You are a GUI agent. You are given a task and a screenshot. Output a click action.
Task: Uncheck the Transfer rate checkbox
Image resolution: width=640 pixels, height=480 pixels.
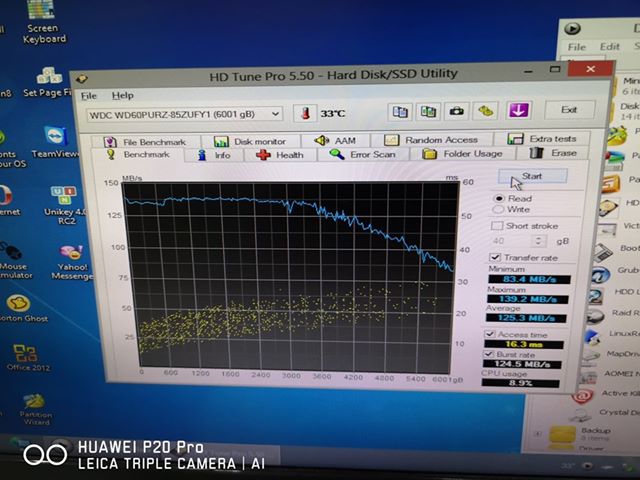pos(494,257)
